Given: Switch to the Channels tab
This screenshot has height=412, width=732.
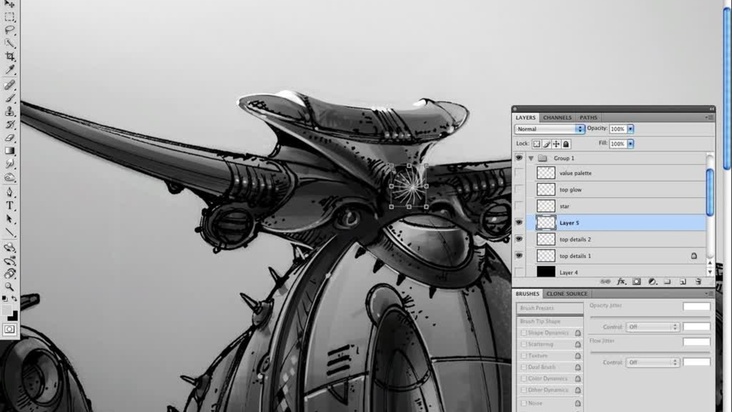Looking at the screenshot, I should [x=557, y=118].
